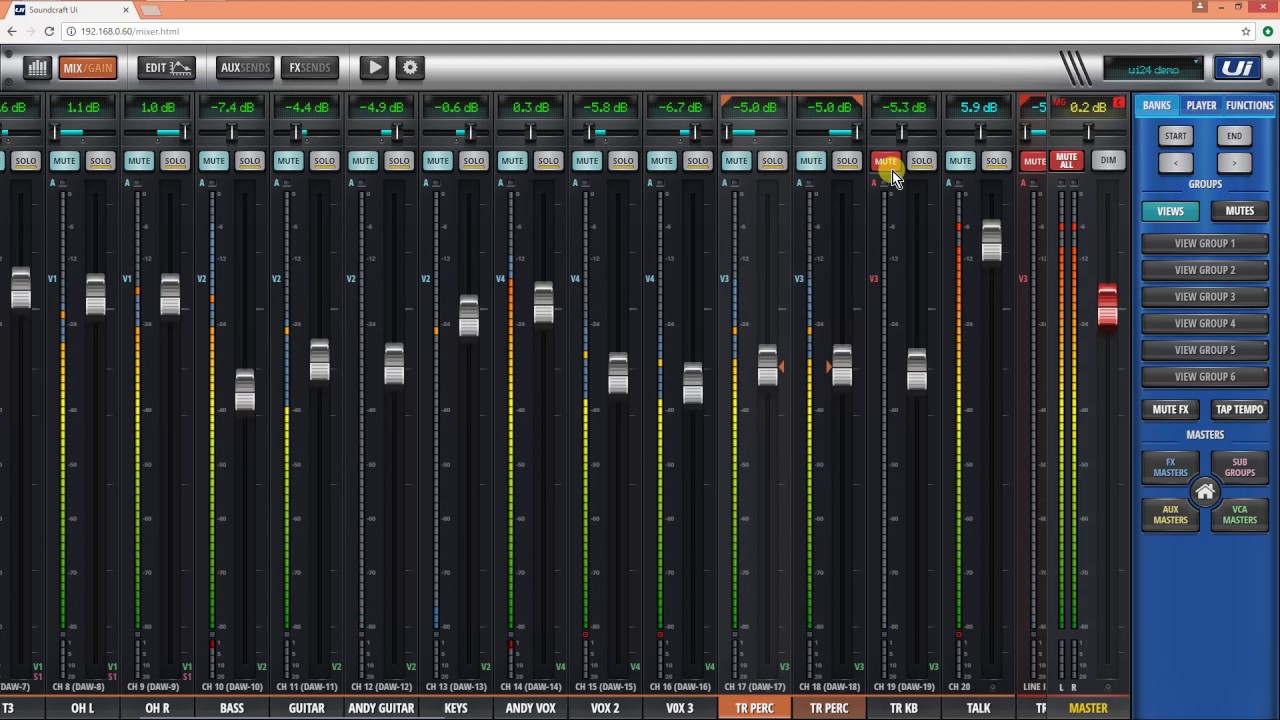Switch to MIX/GAIN mode
This screenshot has height=720, width=1280.
tap(88, 68)
